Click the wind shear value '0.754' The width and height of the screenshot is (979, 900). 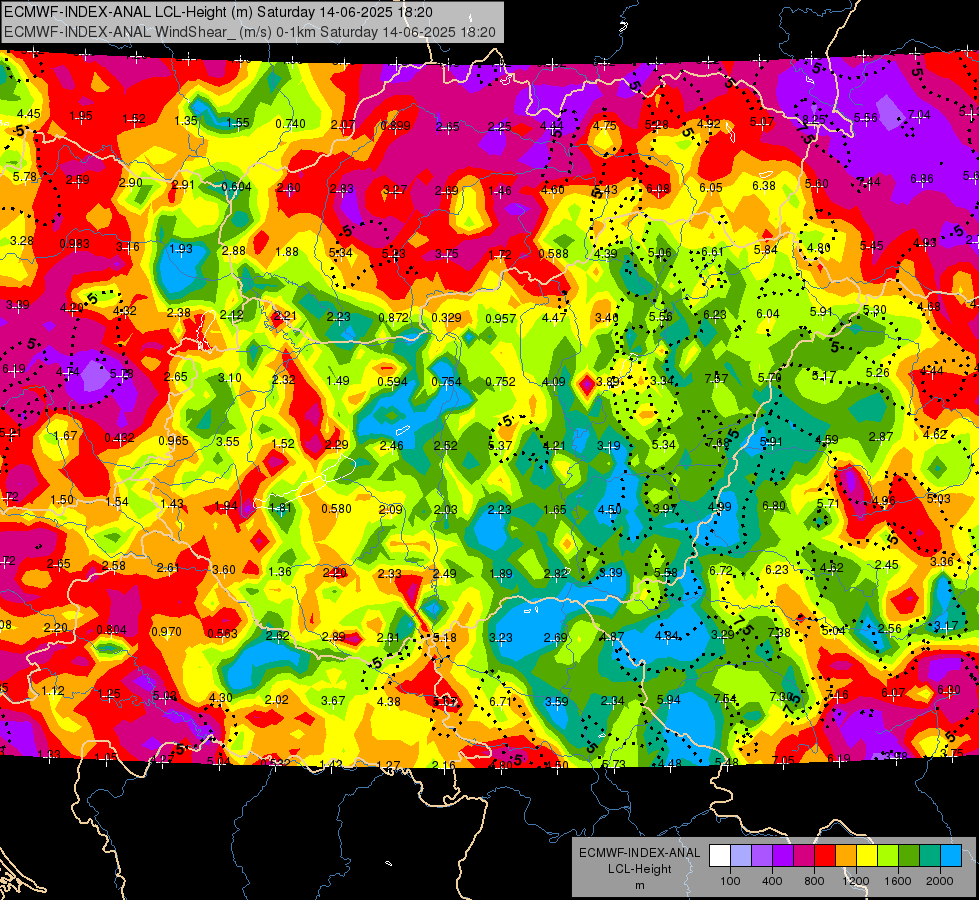446,382
